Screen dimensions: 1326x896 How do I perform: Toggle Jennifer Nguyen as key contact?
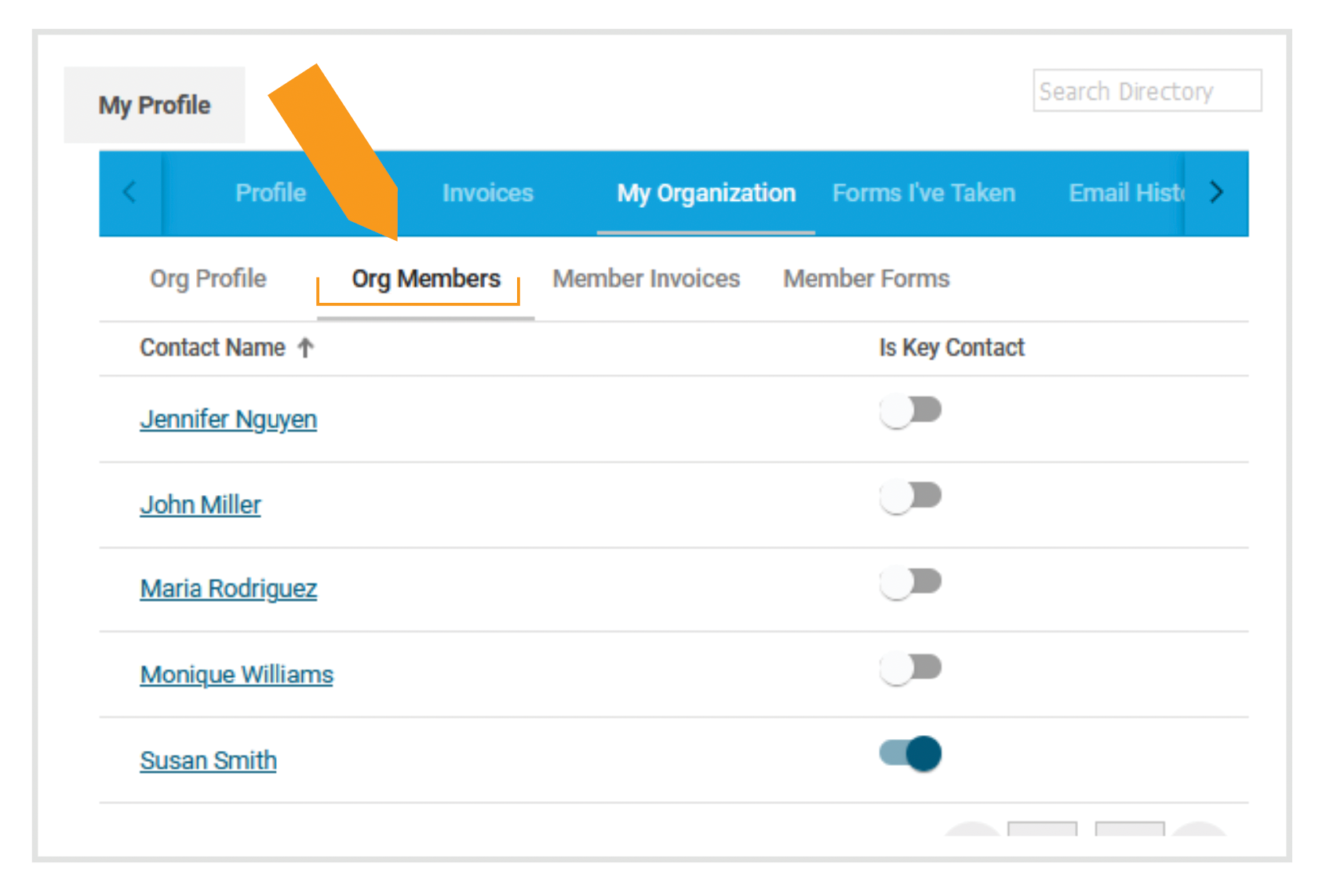pyautogui.click(x=910, y=410)
